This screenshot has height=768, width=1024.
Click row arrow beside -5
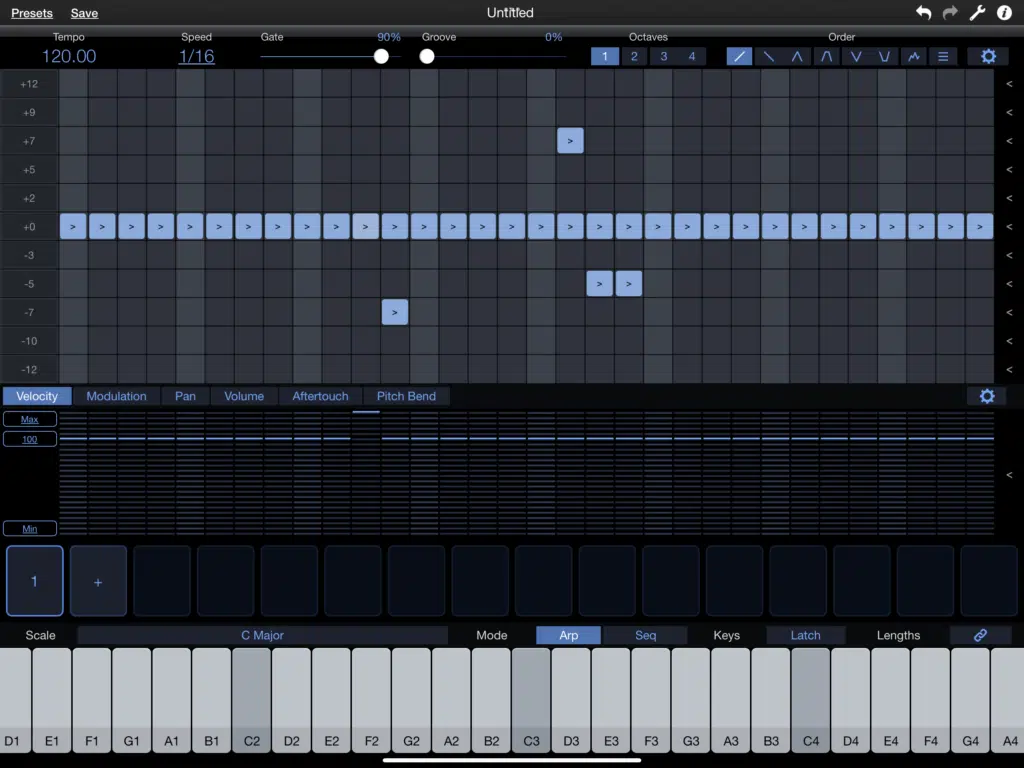coord(1009,284)
